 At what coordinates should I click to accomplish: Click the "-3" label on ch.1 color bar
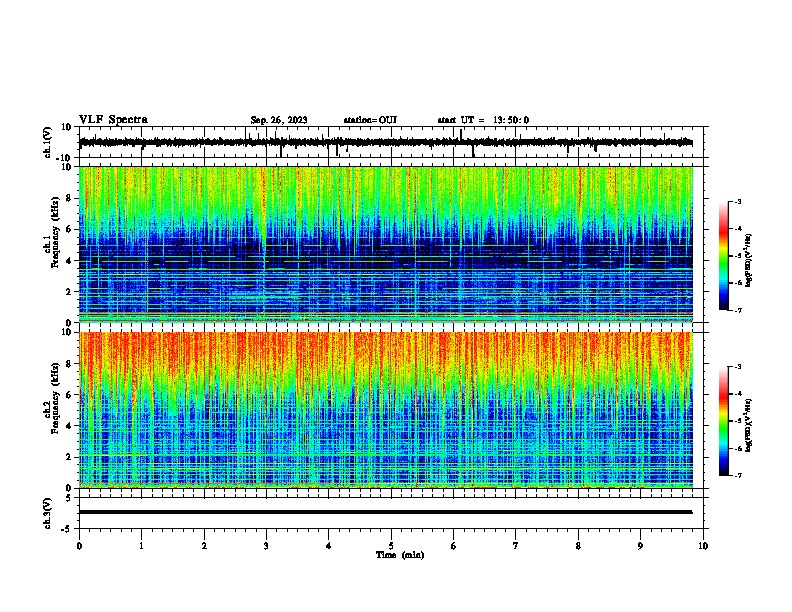pyautogui.click(x=737, y=201)
